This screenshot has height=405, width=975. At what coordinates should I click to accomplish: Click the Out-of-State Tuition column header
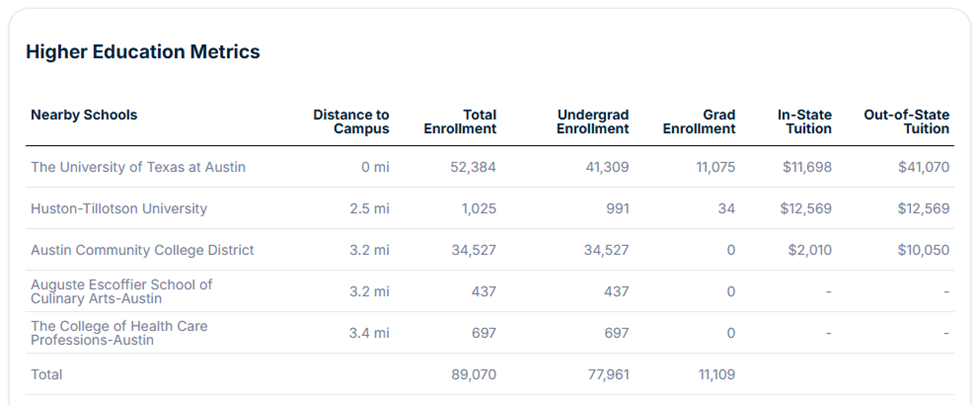tap(907, 122)
